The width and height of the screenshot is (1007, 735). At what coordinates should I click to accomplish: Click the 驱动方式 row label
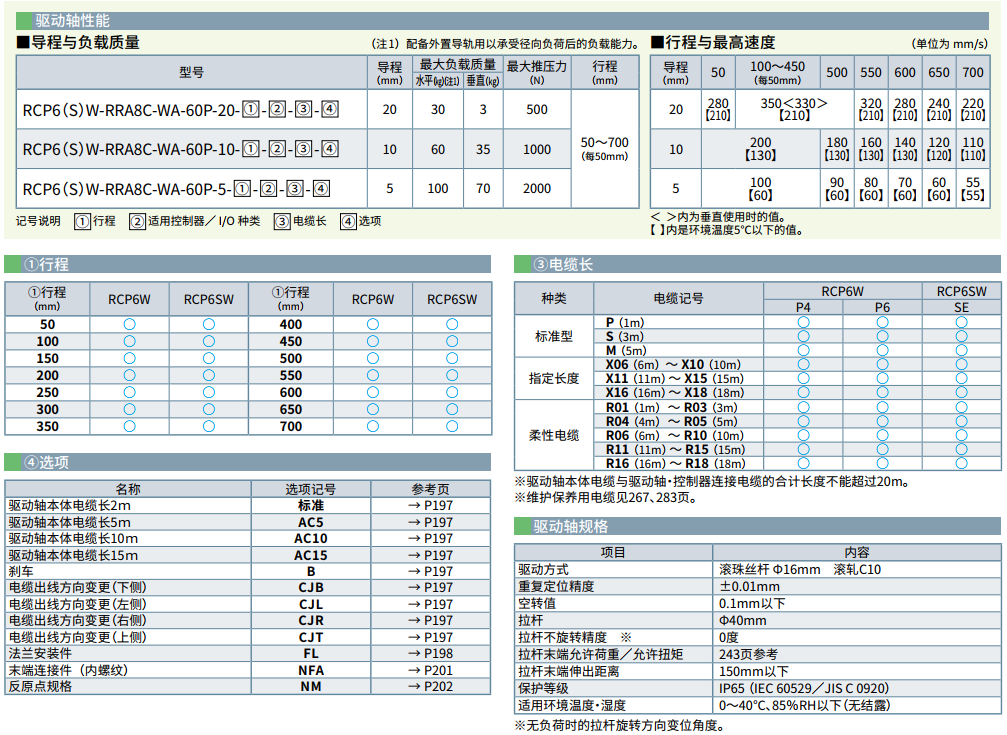[543, 569]
